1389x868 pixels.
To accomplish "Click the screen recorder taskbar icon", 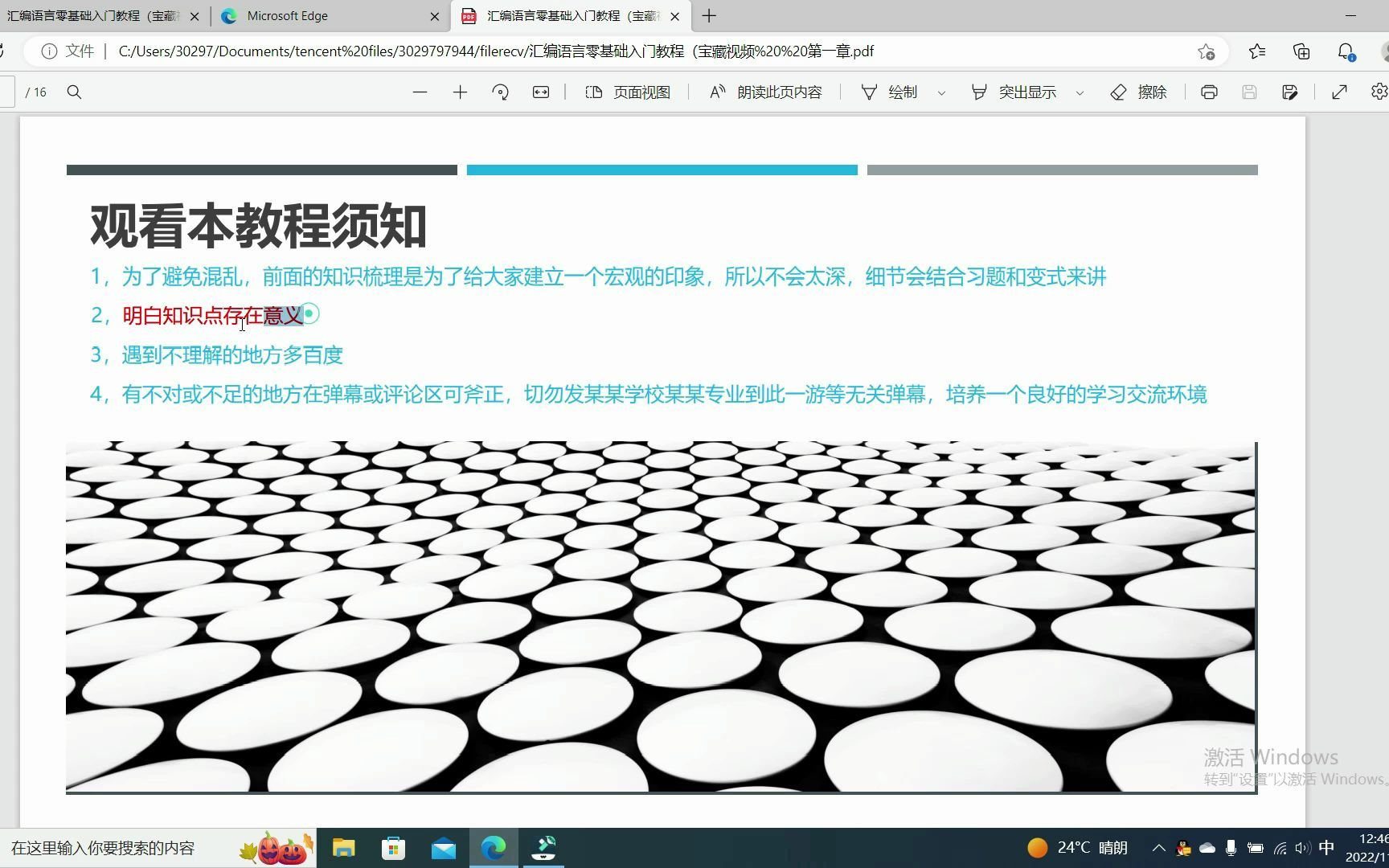I will pyautogui.click(x=544, y=848).
